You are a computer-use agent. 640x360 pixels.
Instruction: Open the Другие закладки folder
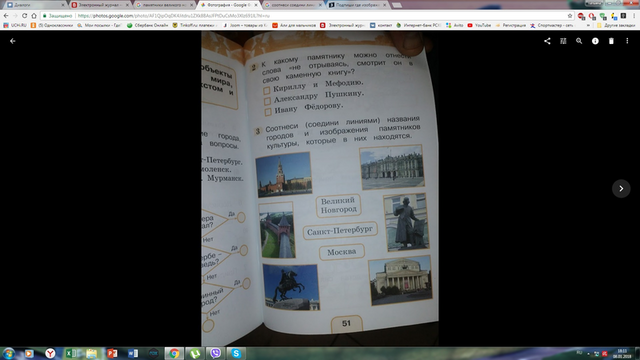click(x=616, y=25)
